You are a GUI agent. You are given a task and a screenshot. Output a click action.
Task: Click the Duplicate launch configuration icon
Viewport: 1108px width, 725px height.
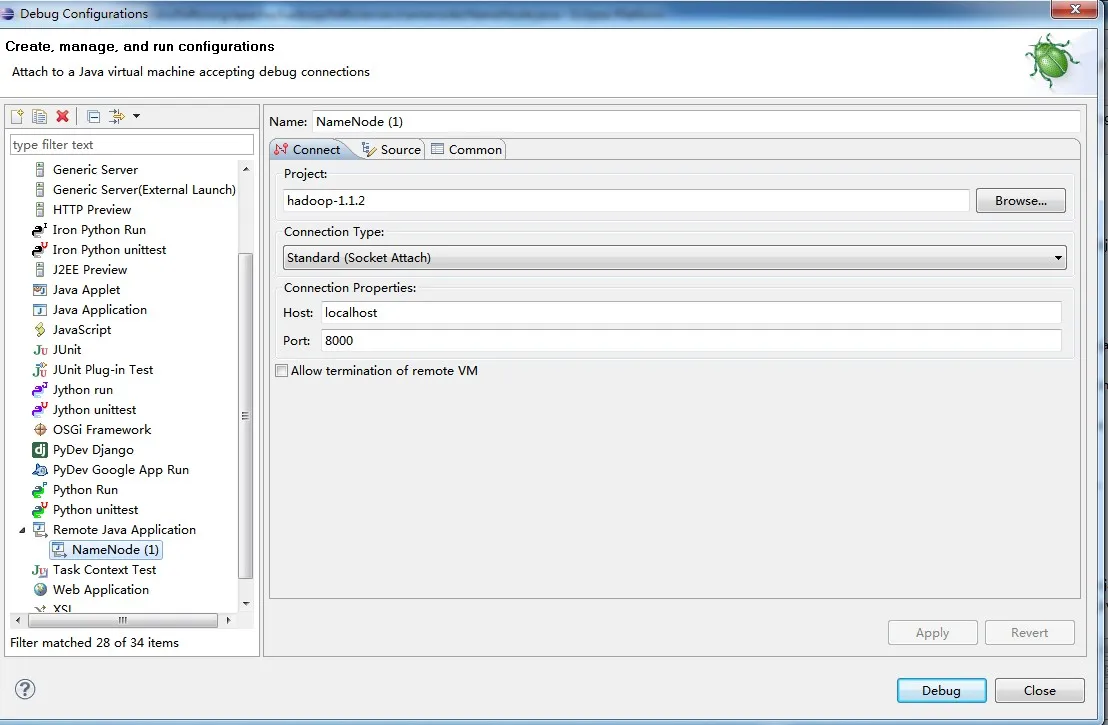click(40, 116)
